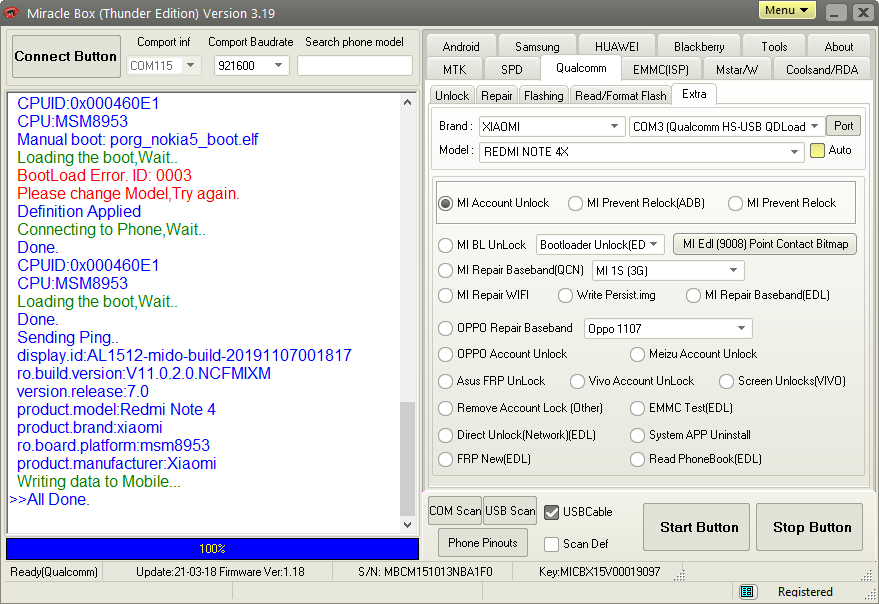Screen dimensions: 879x604
Task: Switch to the Samsung tab
Action: click(537, 46)
